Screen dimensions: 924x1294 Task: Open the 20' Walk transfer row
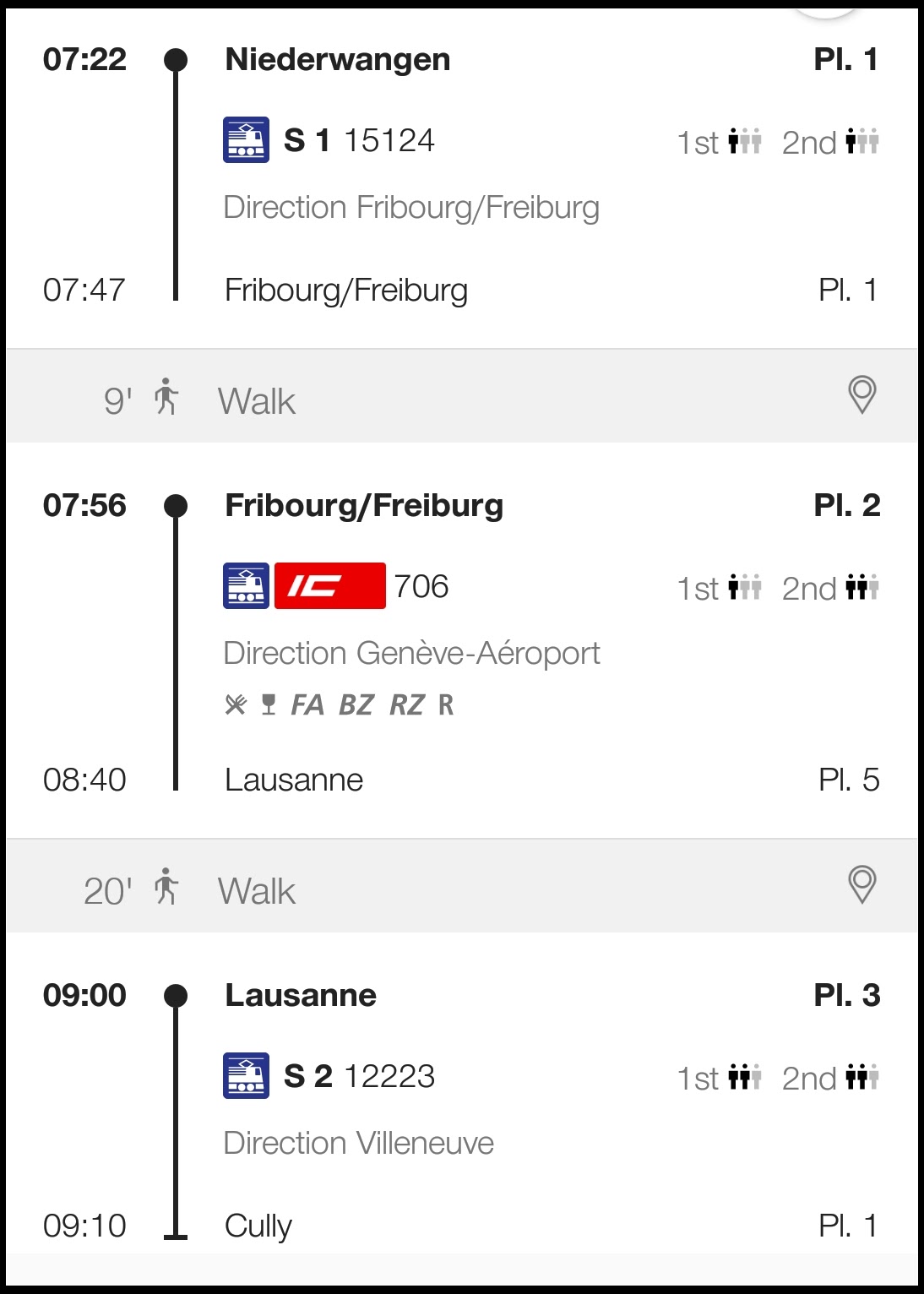257,891
